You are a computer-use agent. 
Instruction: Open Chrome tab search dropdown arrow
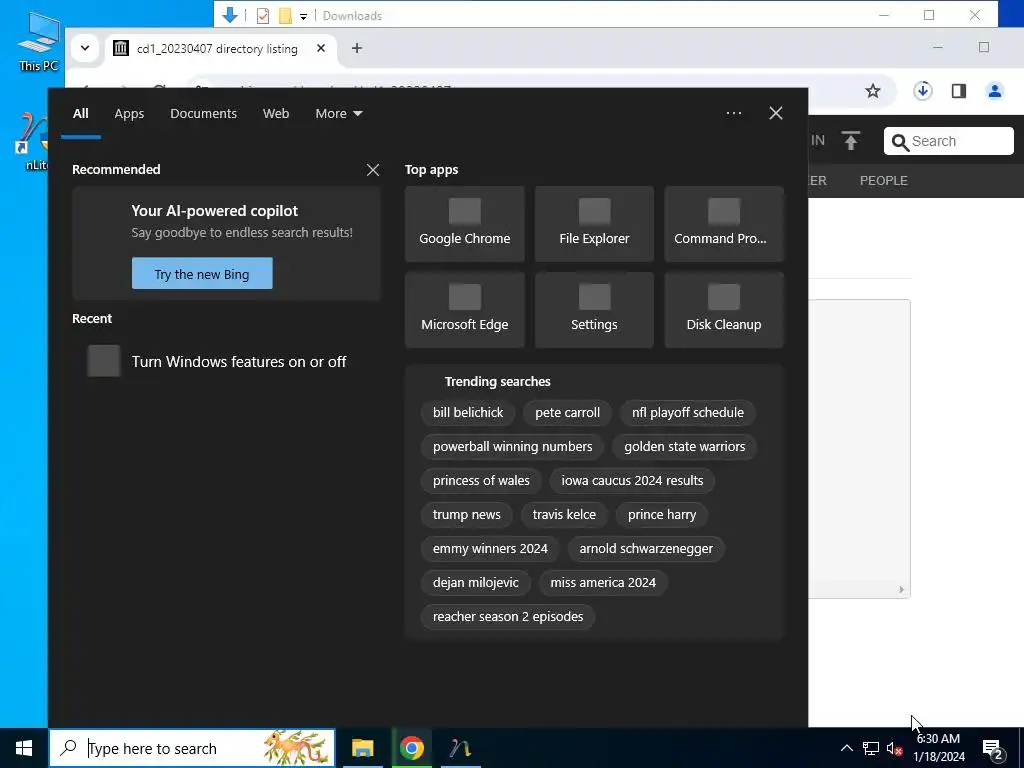click(x=85, y=48)
